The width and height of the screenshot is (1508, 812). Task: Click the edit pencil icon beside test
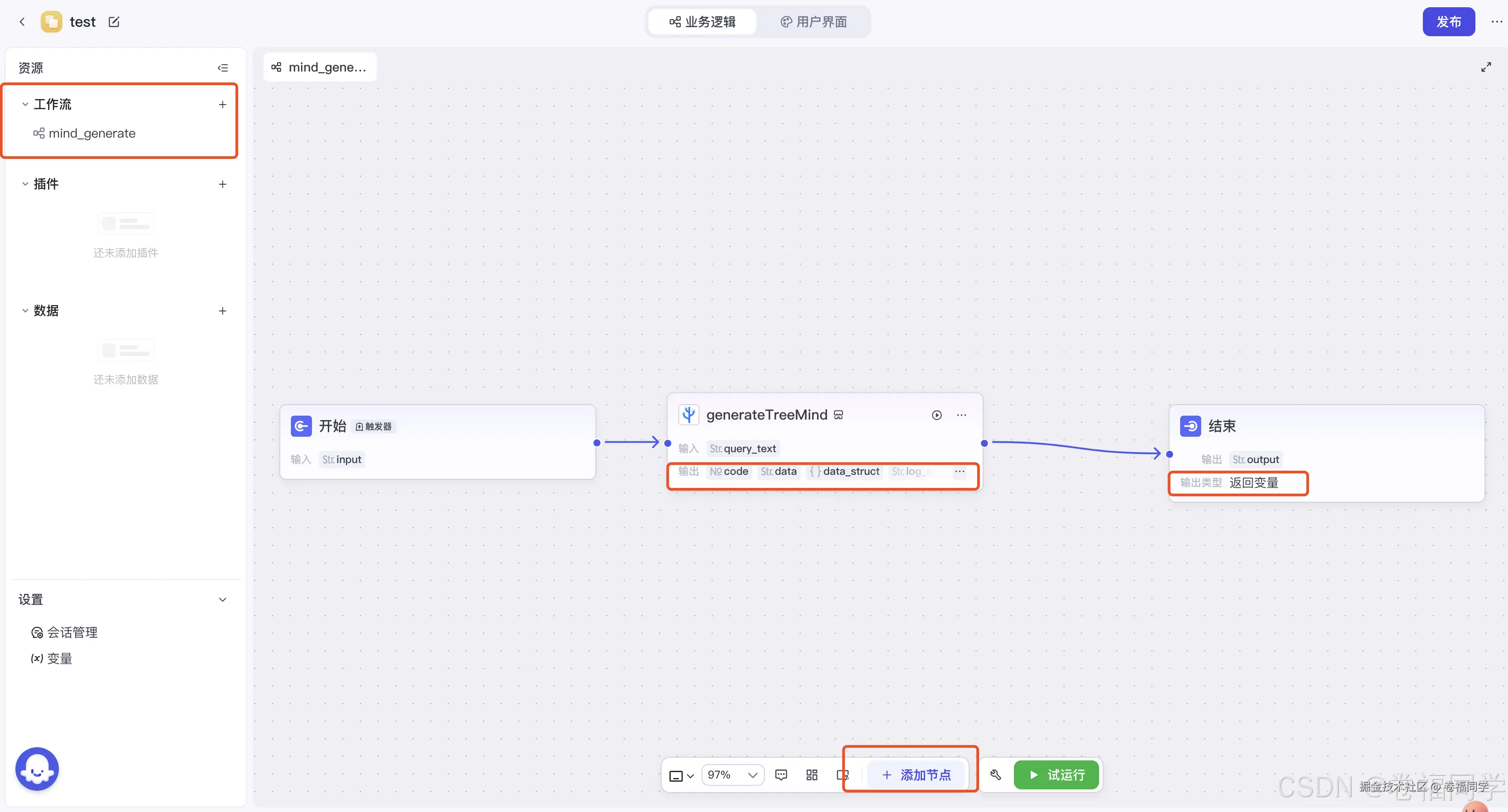pyautogui.click(x=114, y=22)
